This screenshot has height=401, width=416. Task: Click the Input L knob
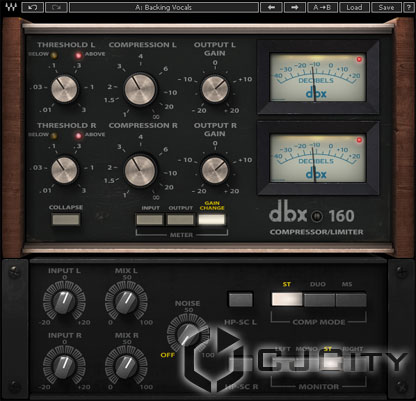click(64, 302)
